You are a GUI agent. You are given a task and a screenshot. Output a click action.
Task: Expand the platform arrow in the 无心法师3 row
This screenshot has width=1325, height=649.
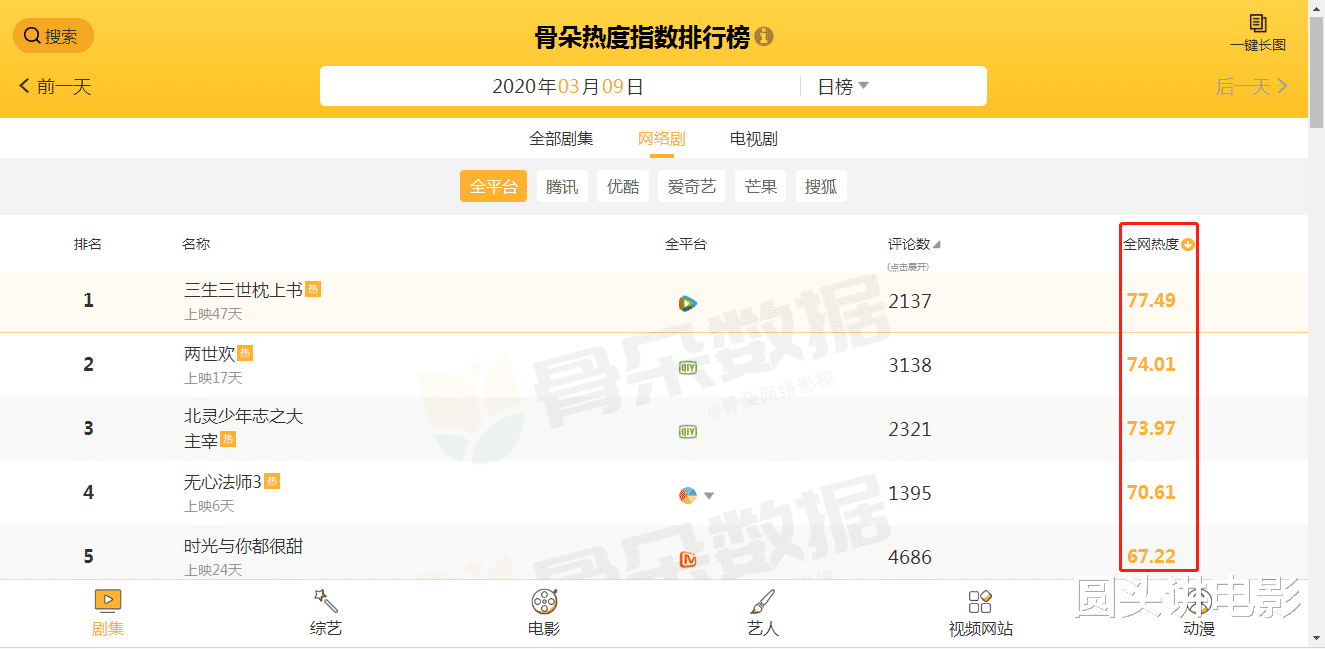click(x=709, y=495)
